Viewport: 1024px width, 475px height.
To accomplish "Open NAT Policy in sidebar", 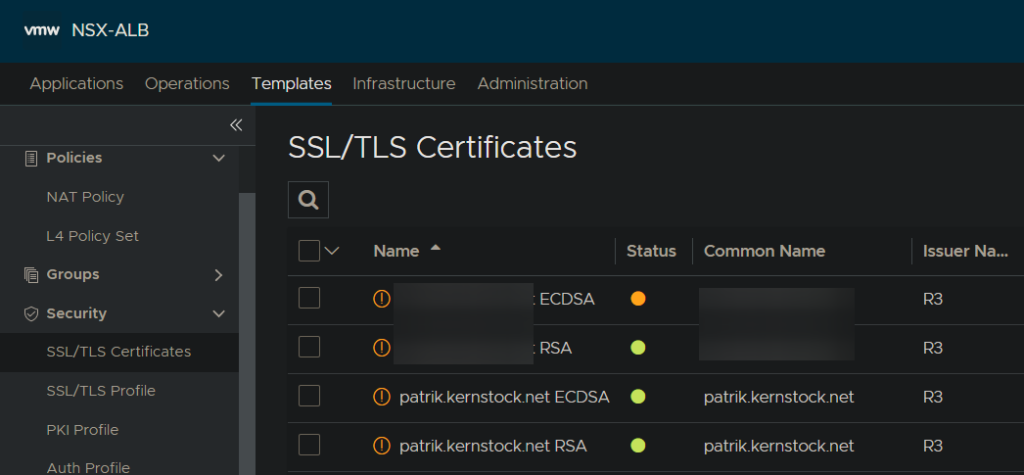I will pos(86,197).
